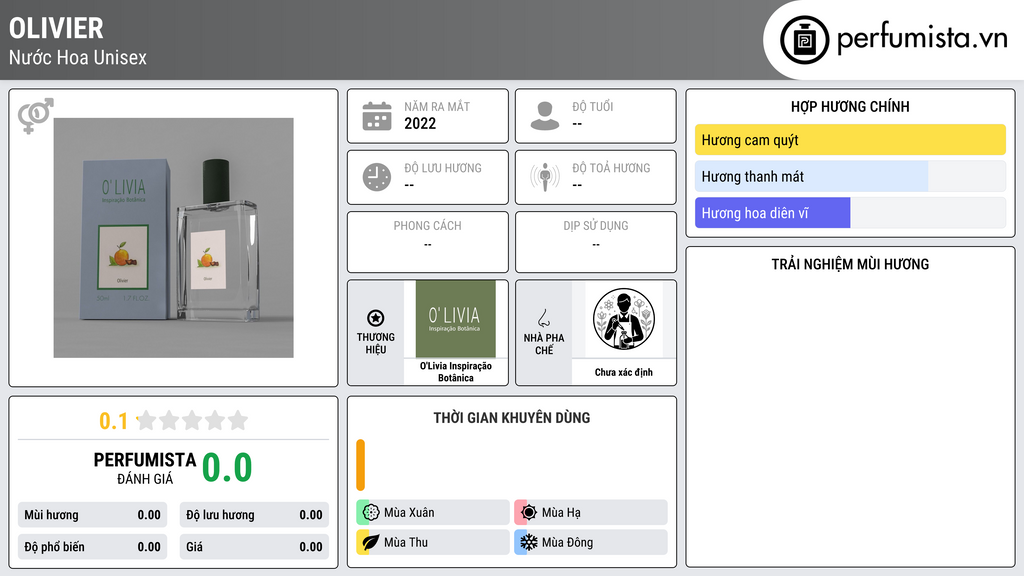Click the five-star rating row
Viewport: 1024px width, 576px height.
click(192, 421)
